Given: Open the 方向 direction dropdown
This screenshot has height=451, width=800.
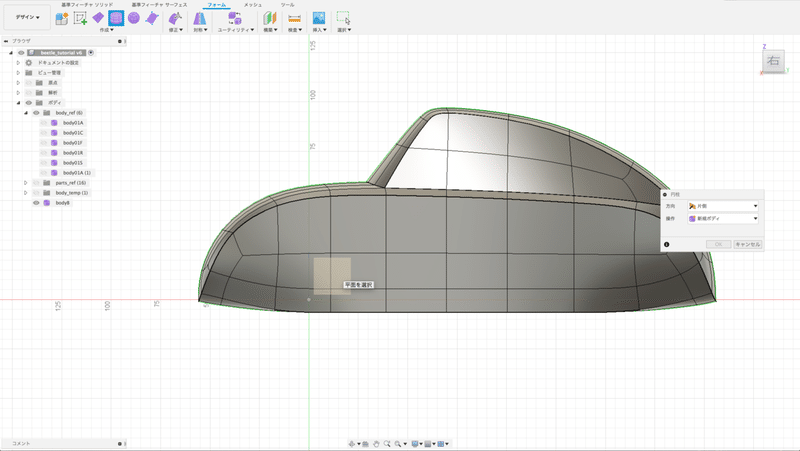Looking at the screenshot, I should coord(722,205).
